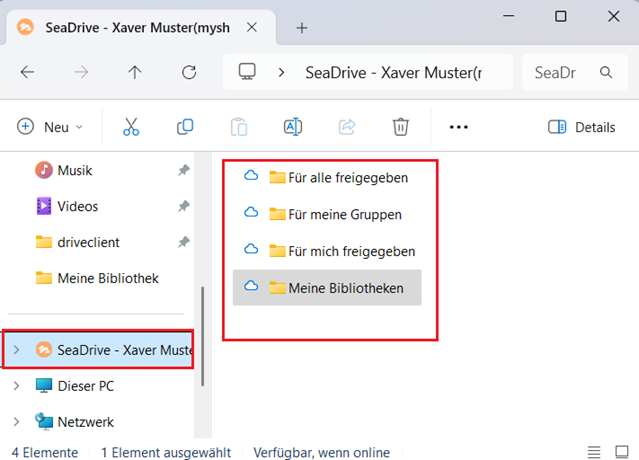
Task: Click the Share icon in toolbar
Action: (347, 127)
